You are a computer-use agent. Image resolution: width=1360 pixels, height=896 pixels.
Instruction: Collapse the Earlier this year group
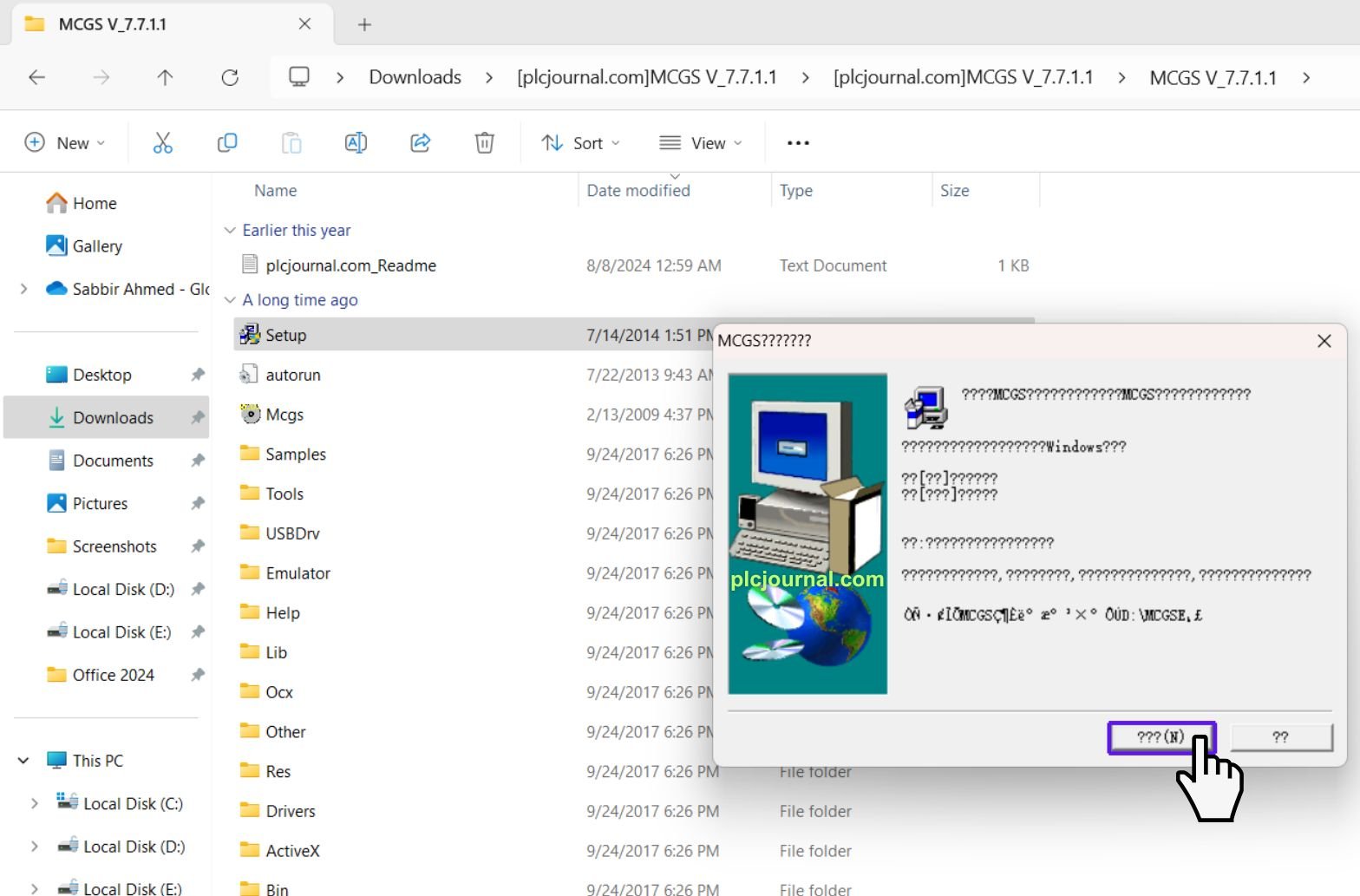pos(230,230)
